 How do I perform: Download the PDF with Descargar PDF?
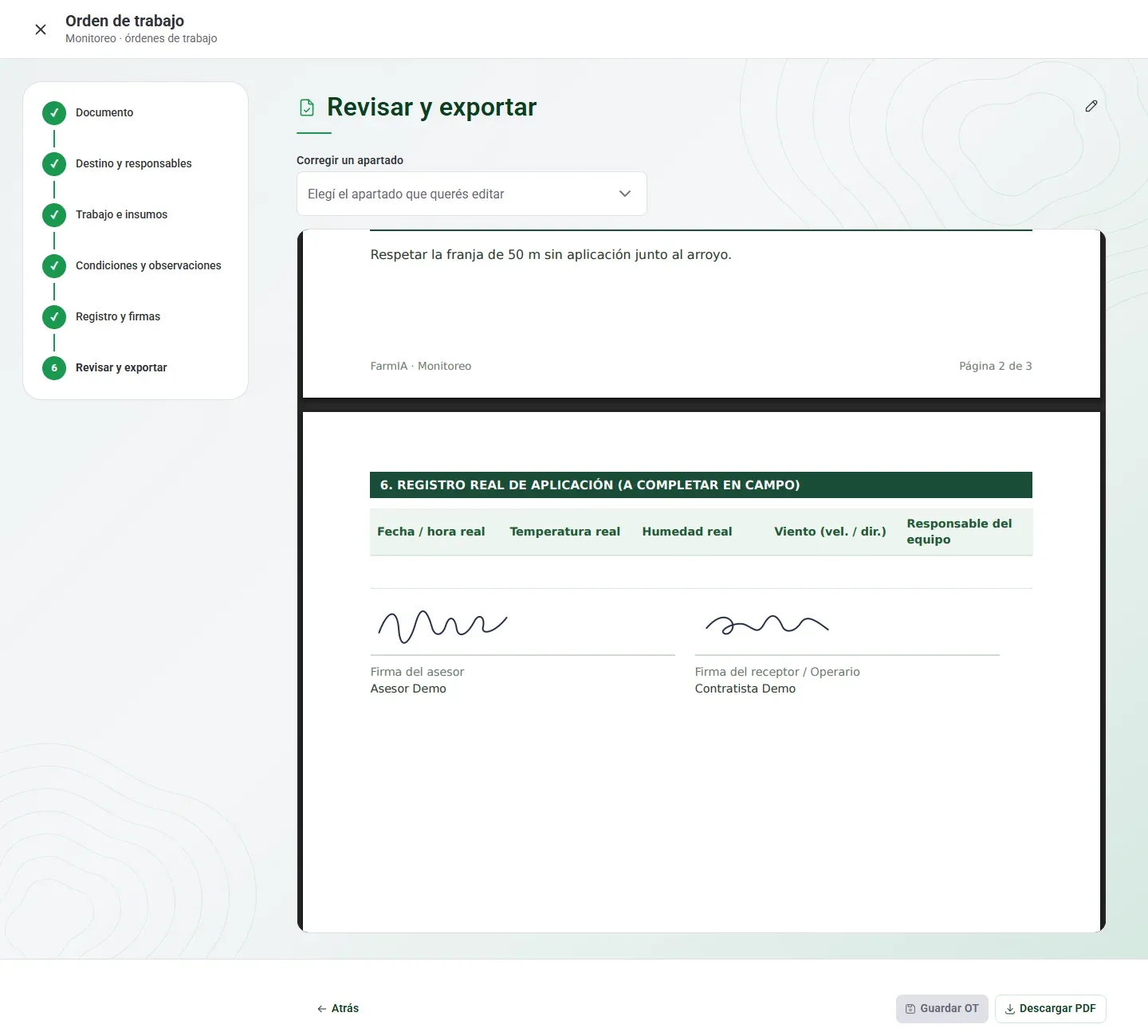pyautogui.click(x=1050, y=1008)
